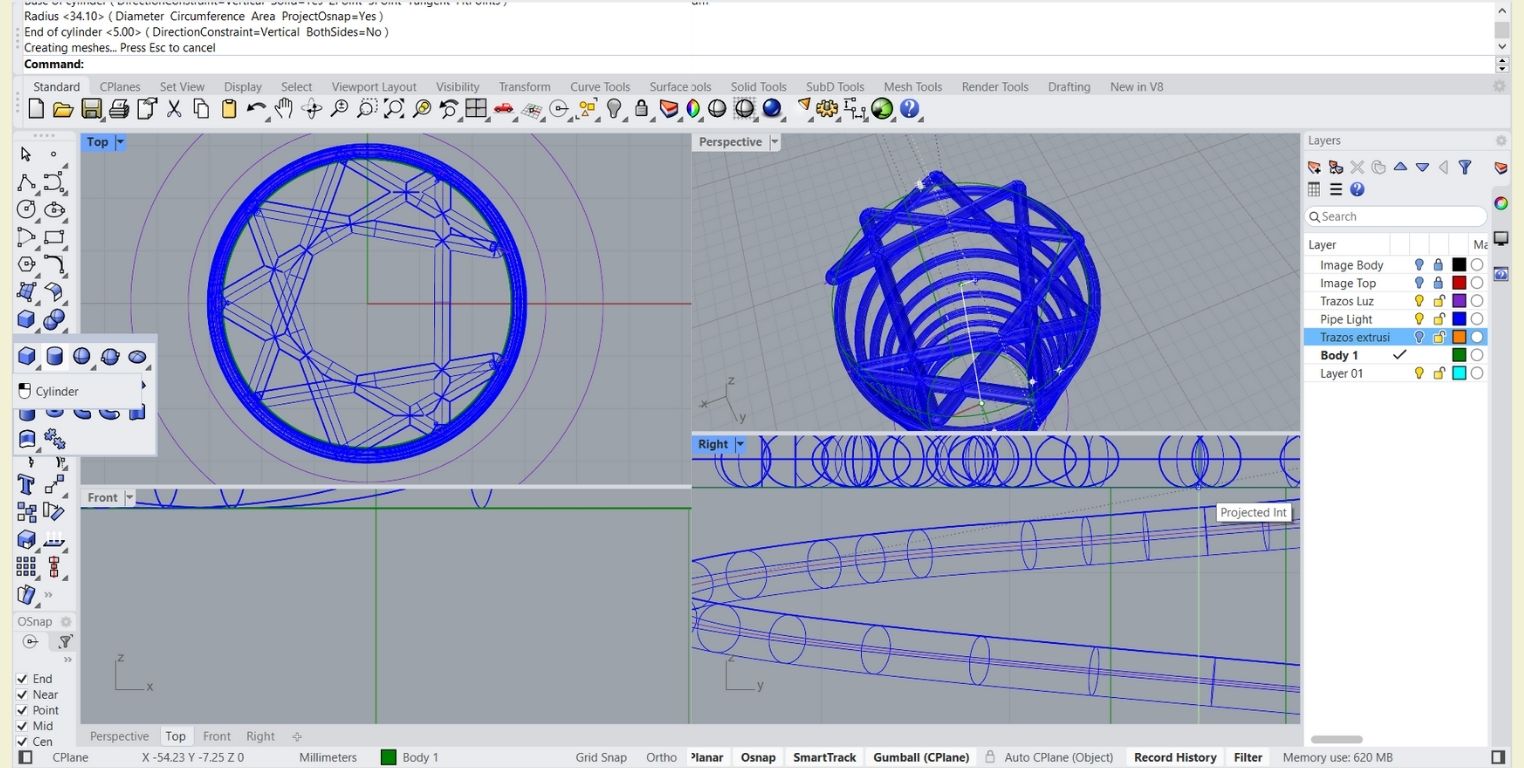1524x768 pixels.
Task: Toggle visibility bulb of Pipe Light layer
Action: coord(1419,319)
